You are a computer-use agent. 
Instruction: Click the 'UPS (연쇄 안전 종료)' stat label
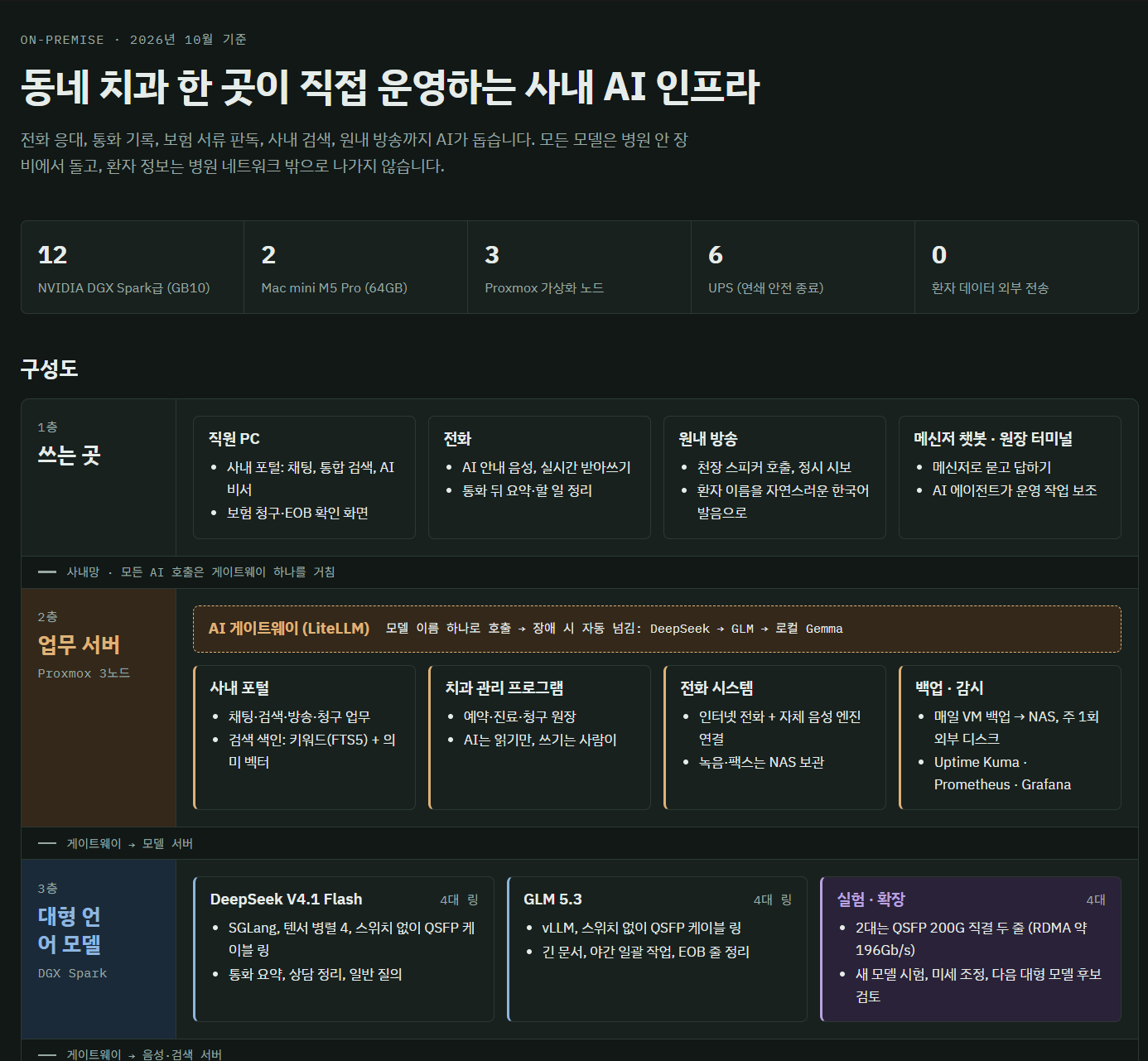pyautogui.click(x=765, y=288)
